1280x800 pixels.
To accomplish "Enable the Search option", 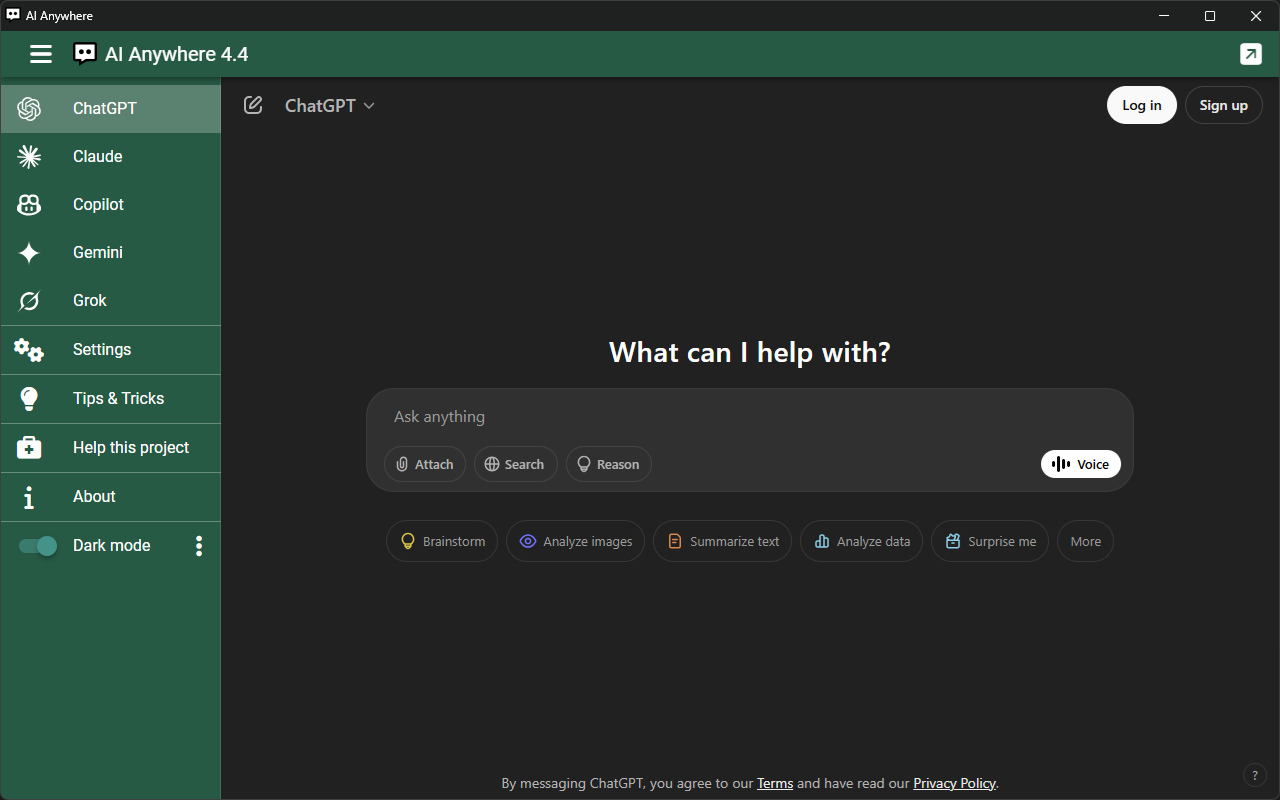I will point(515,463).
